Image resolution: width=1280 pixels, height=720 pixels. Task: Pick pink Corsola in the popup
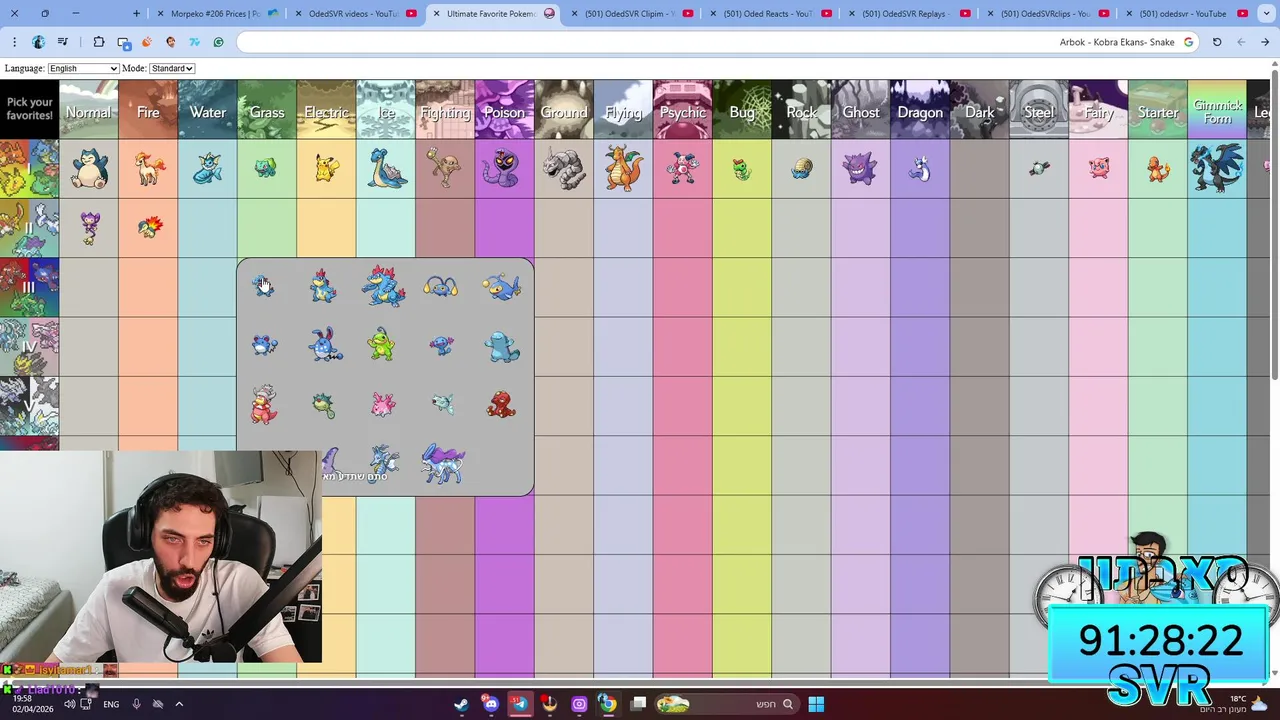tap(383, 404)
